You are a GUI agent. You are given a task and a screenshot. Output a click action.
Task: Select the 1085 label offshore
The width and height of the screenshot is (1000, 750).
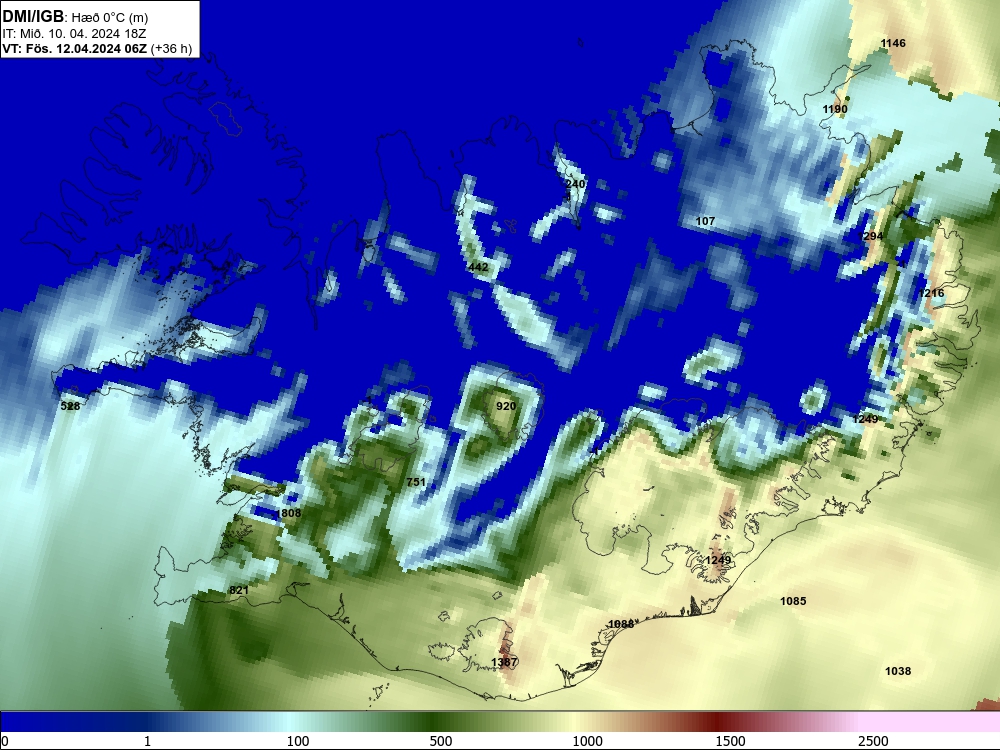point(793,600)
